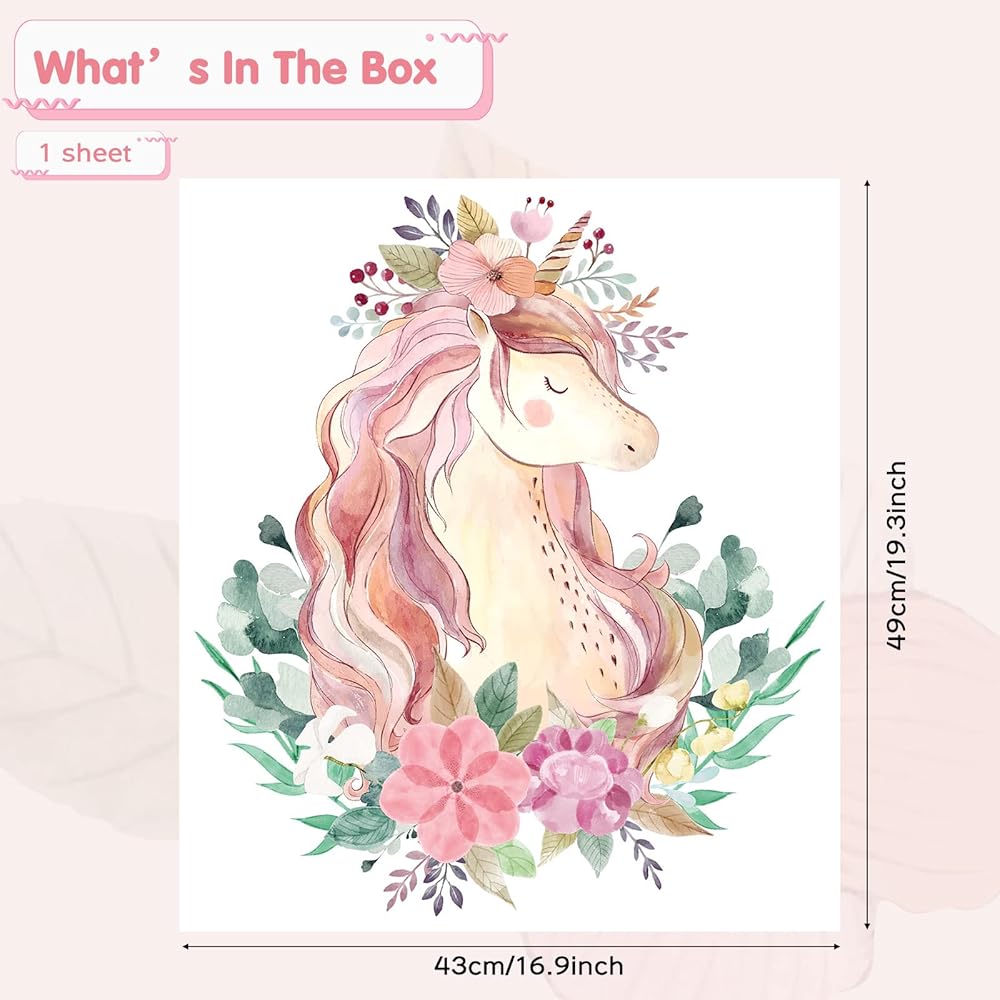This screenshot has height=1000, width=1000.
Task: Click the small pink bud above the horn
Action: pos(531,223)
